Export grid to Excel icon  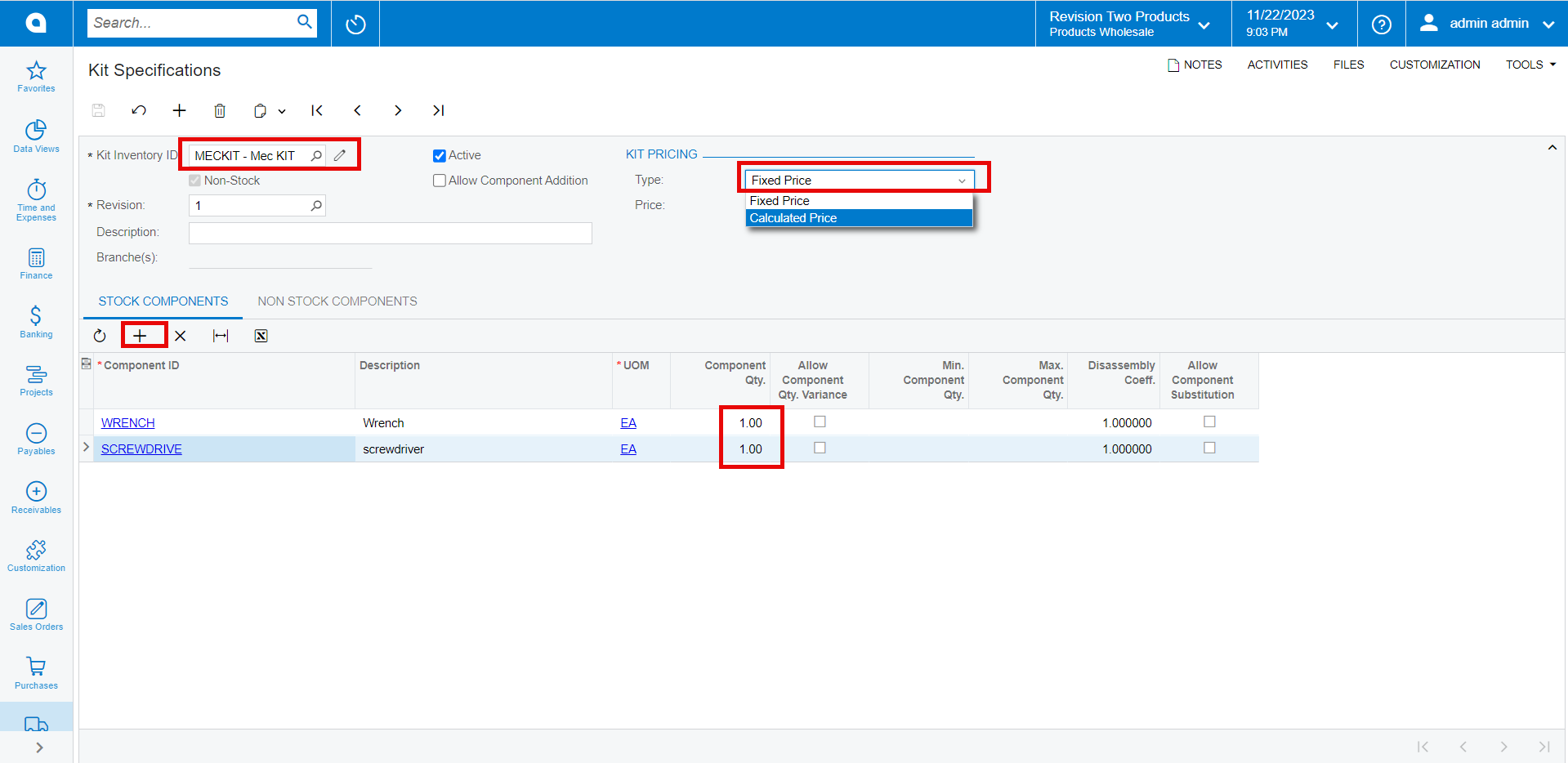261,336
